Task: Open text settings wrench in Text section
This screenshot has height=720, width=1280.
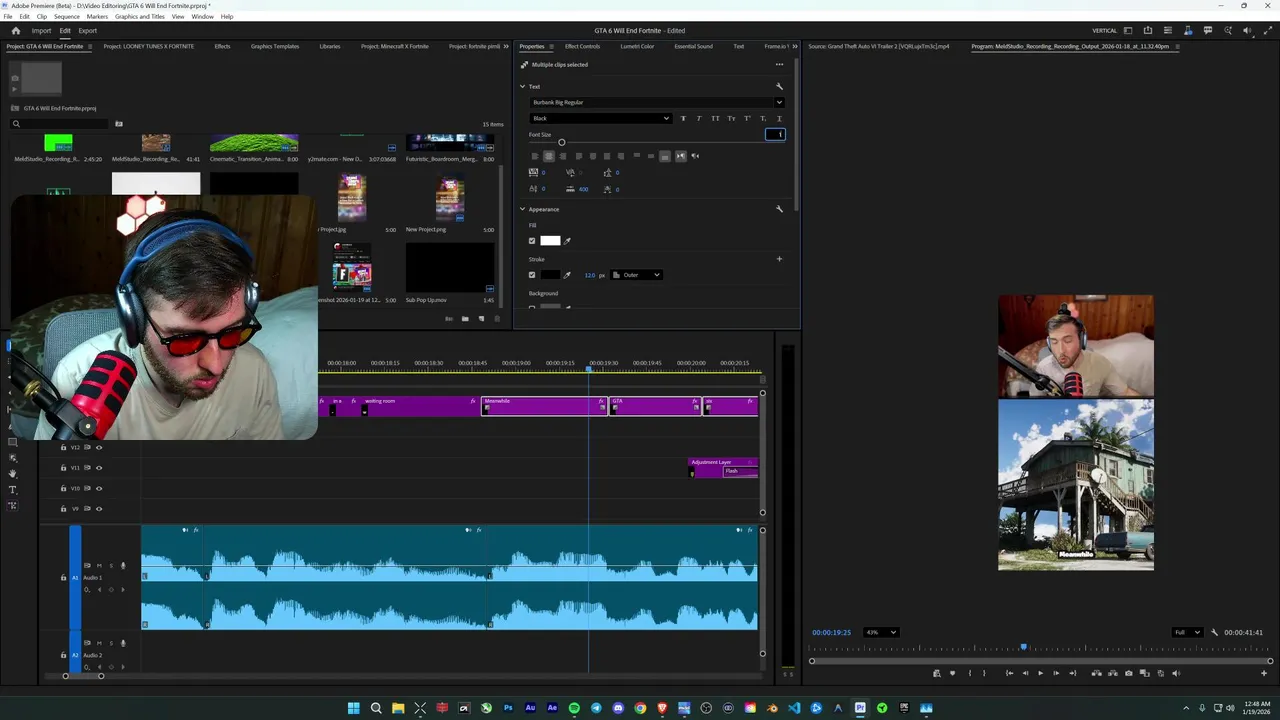Action: (x=779, y=86)
